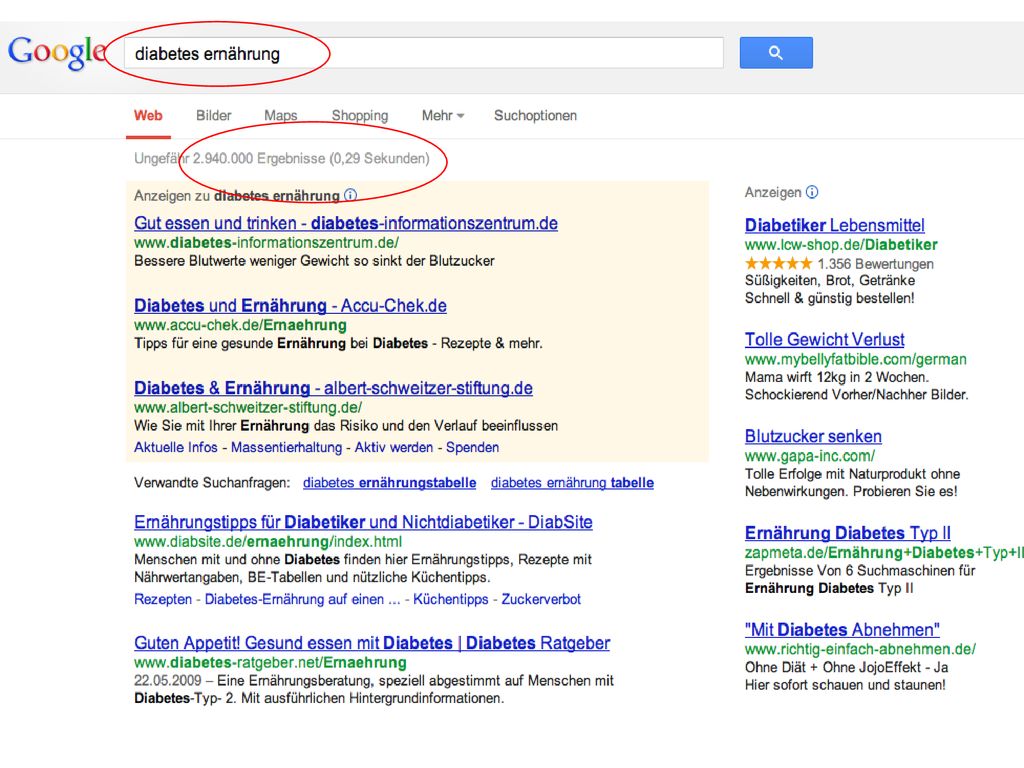This screenshot has height=768, width=1024.
Task: Switch to the Bilder tab
Action: 214,116
